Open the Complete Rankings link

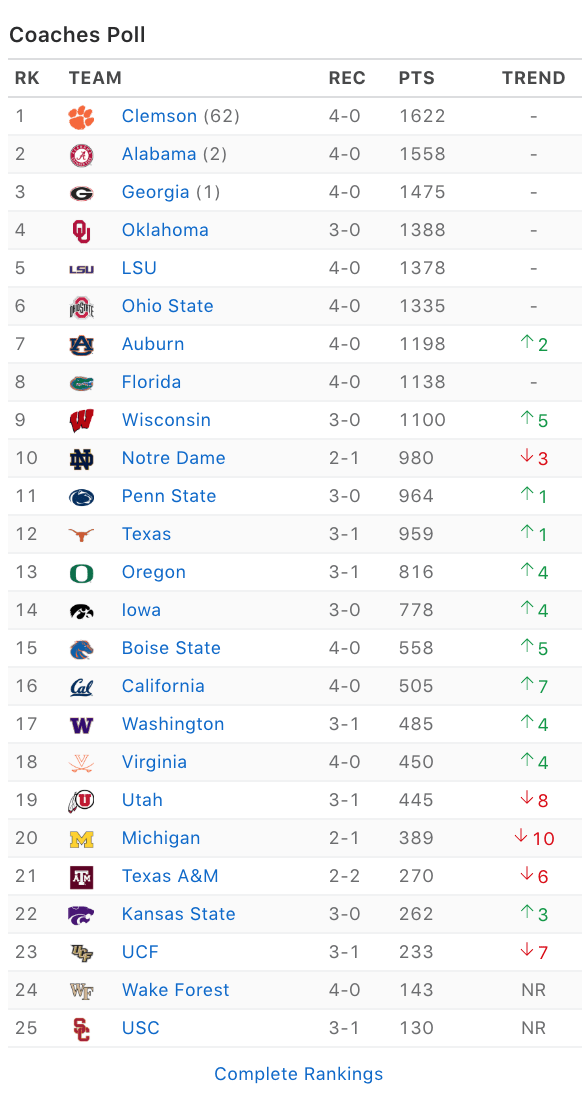[299, 1074]
